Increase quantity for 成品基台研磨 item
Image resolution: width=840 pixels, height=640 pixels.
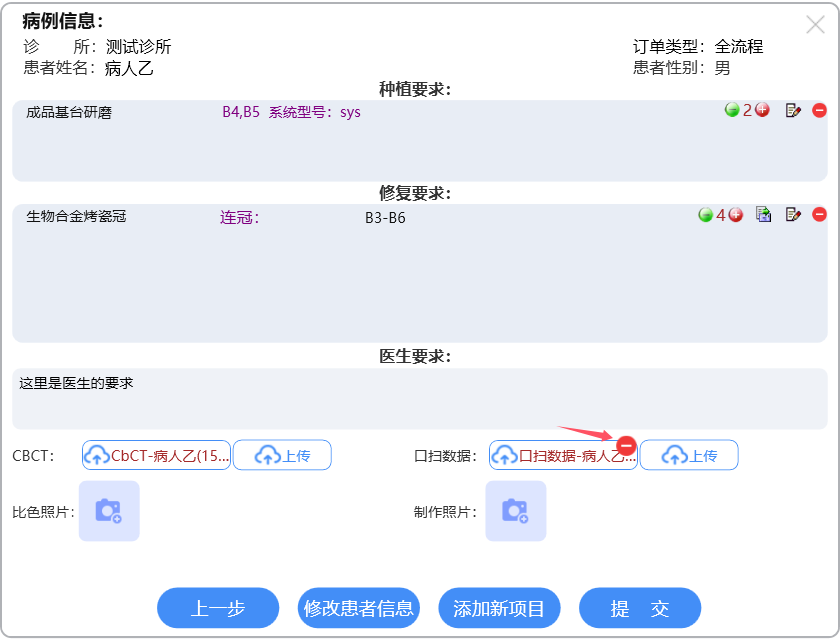click(762, 110)
